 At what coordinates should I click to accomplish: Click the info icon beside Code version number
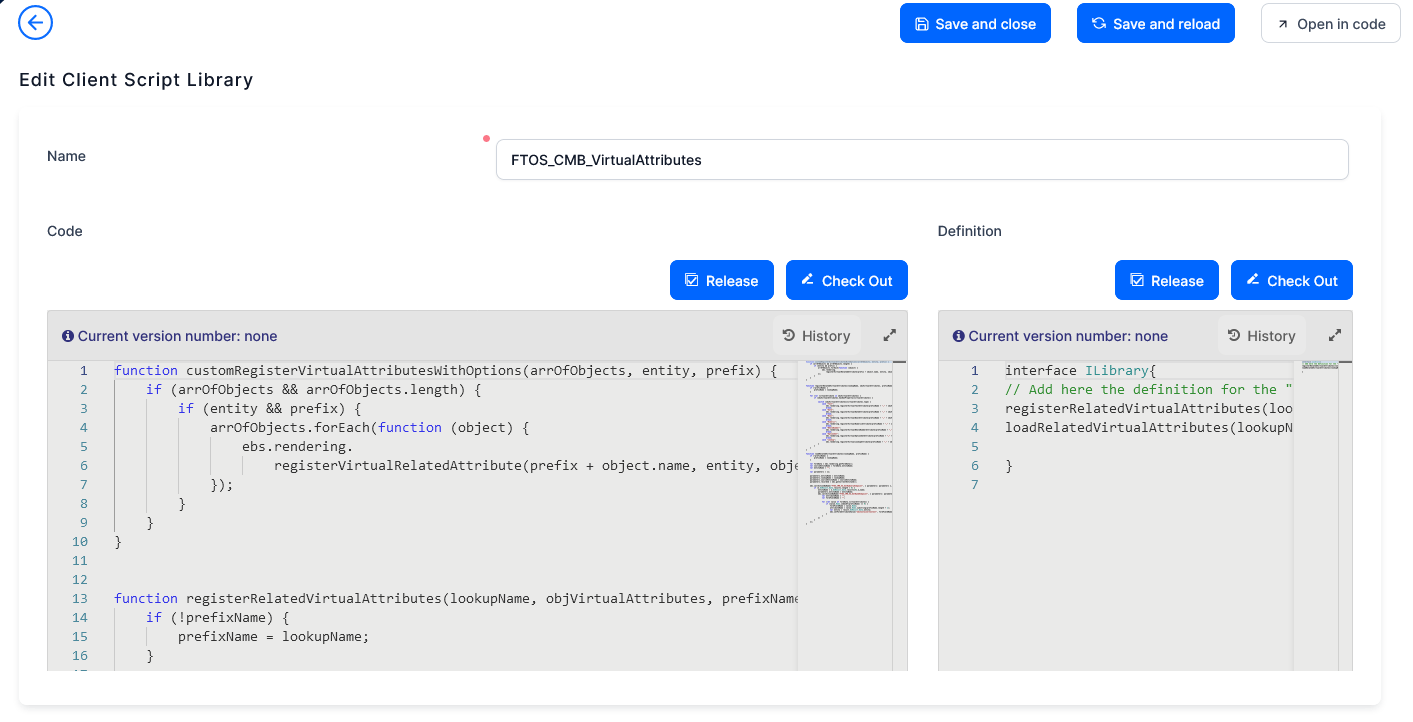[x=67, y=335]
